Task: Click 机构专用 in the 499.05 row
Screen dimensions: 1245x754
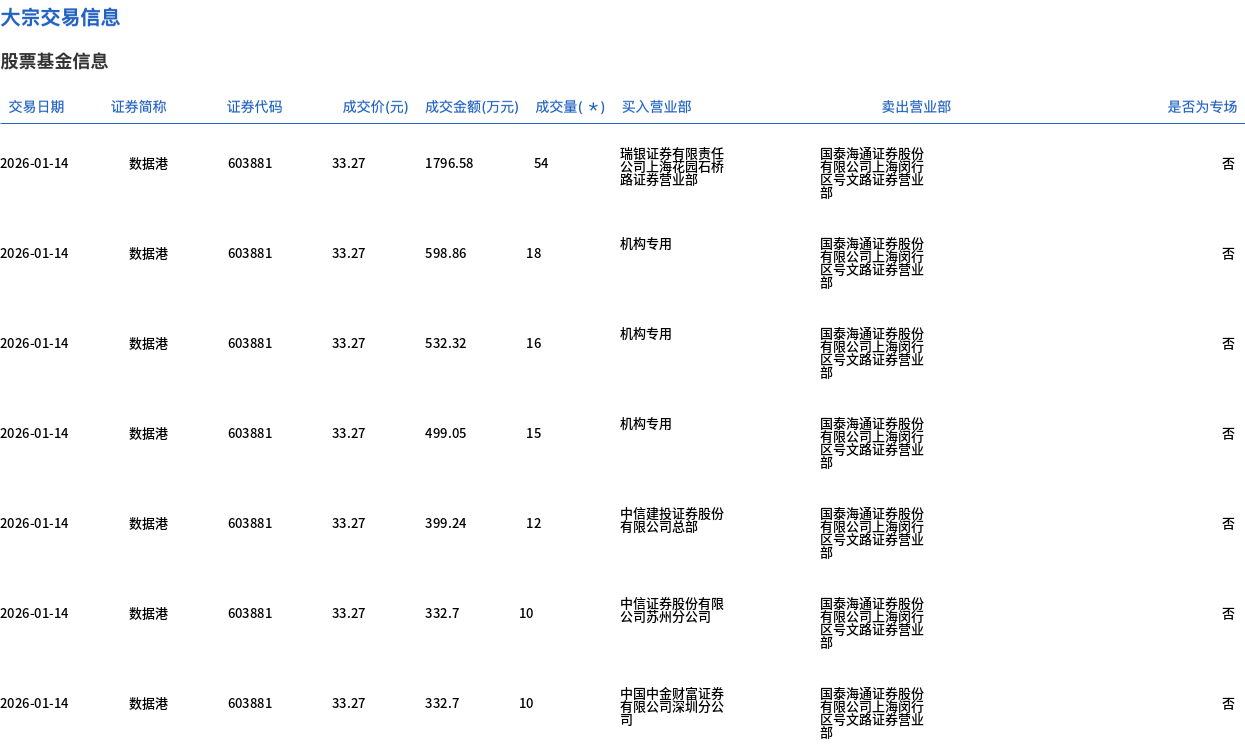Action: (x=646, y=424)
